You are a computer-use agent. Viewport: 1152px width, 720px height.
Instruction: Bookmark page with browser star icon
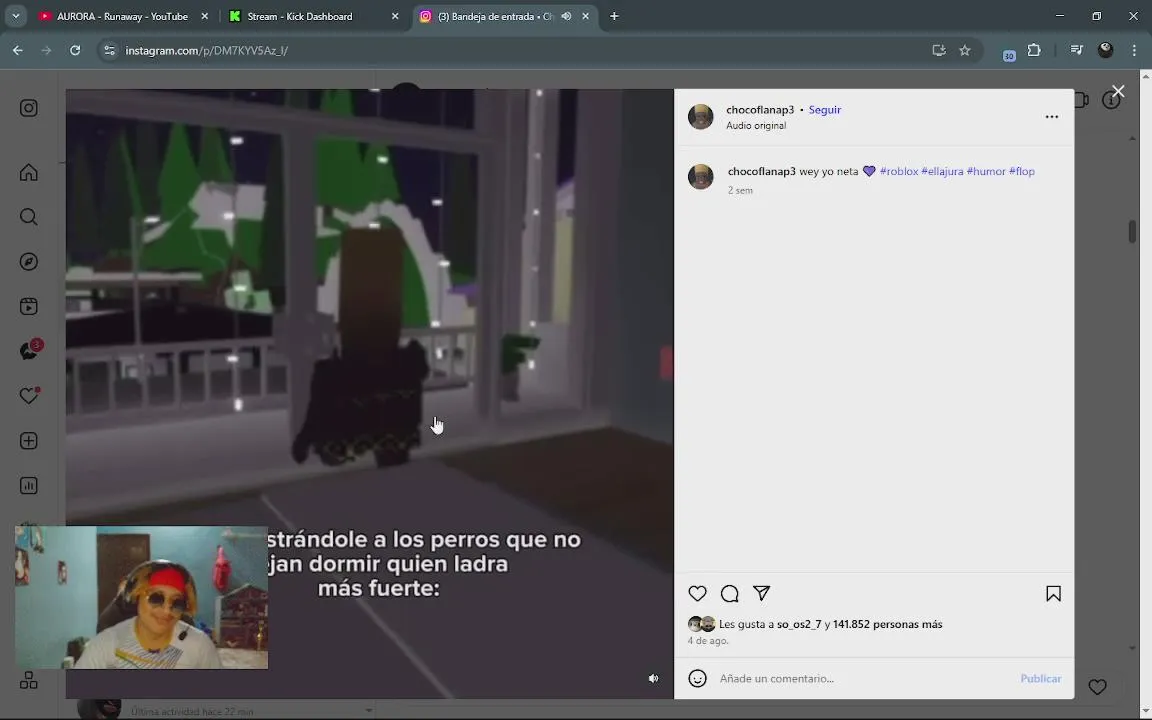(965, 51)
